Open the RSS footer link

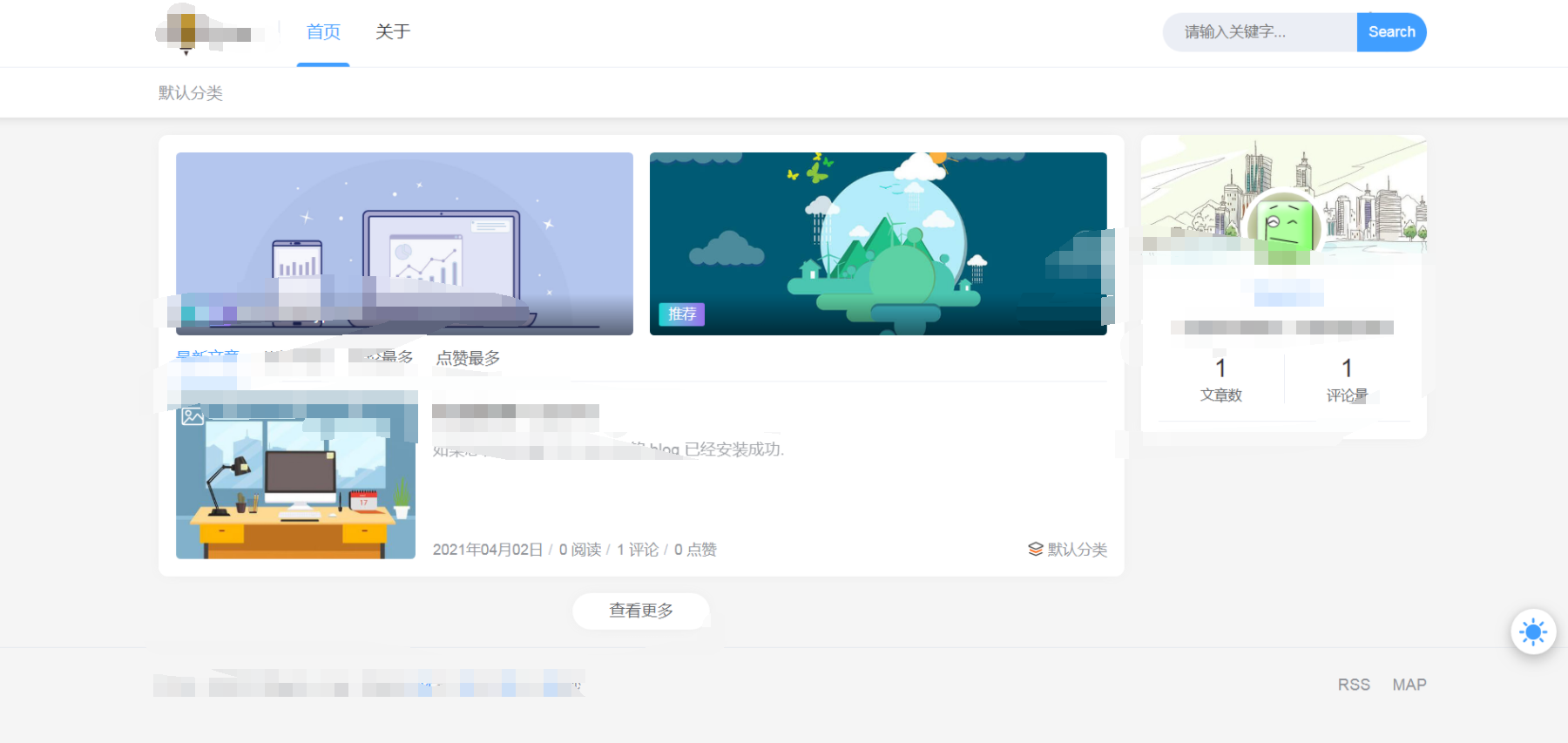[1354, 685]
